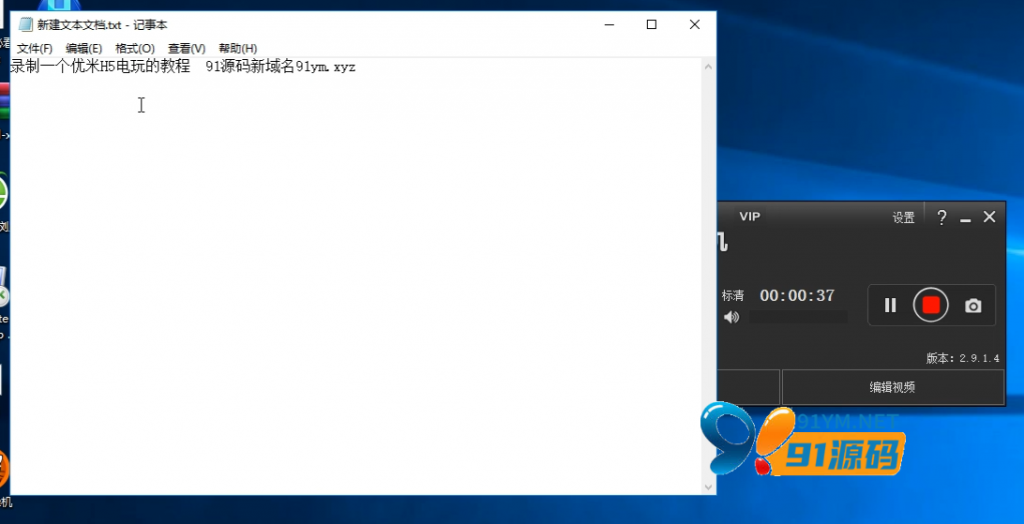Image resolution: width=1024 pixels, height=524 pixels.
Task: Click the 标清 quality label
Action: pyautogui.click(x=733, y=296)
